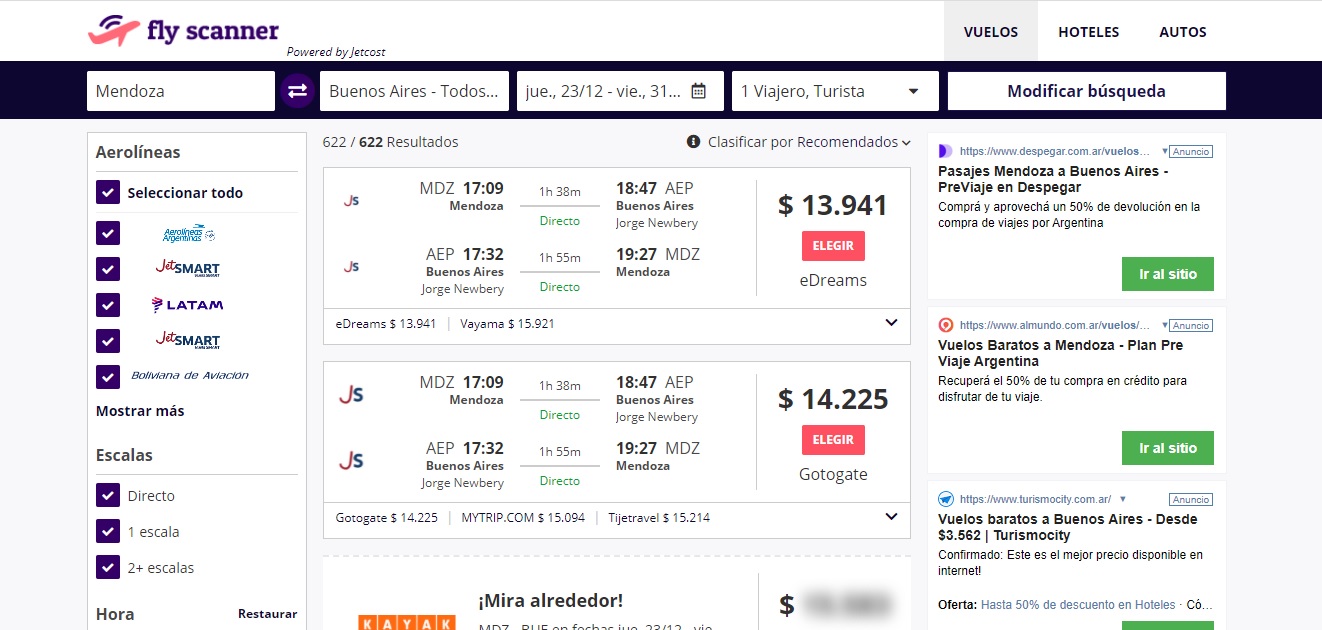Viewport: 1322px width, 630px height.
Task: Open the 1 Viajero, Turista dropdown
Action: tap(835, 91)
